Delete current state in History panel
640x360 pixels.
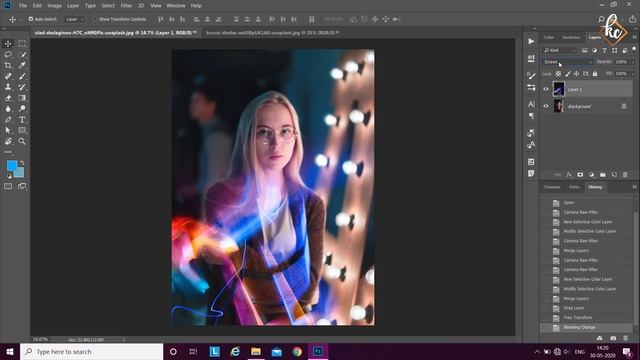[625, 338]
